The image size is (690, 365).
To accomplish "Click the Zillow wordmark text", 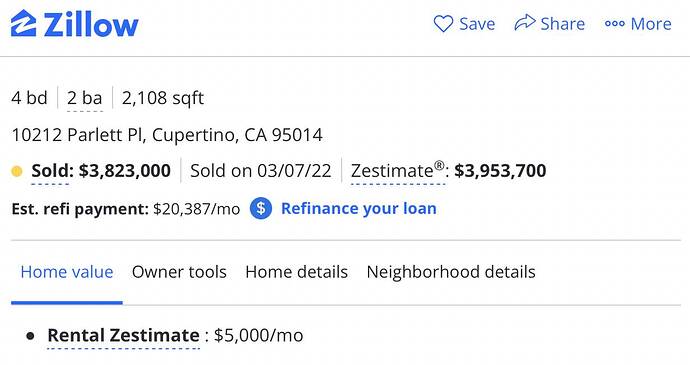I will click(91, 25).
